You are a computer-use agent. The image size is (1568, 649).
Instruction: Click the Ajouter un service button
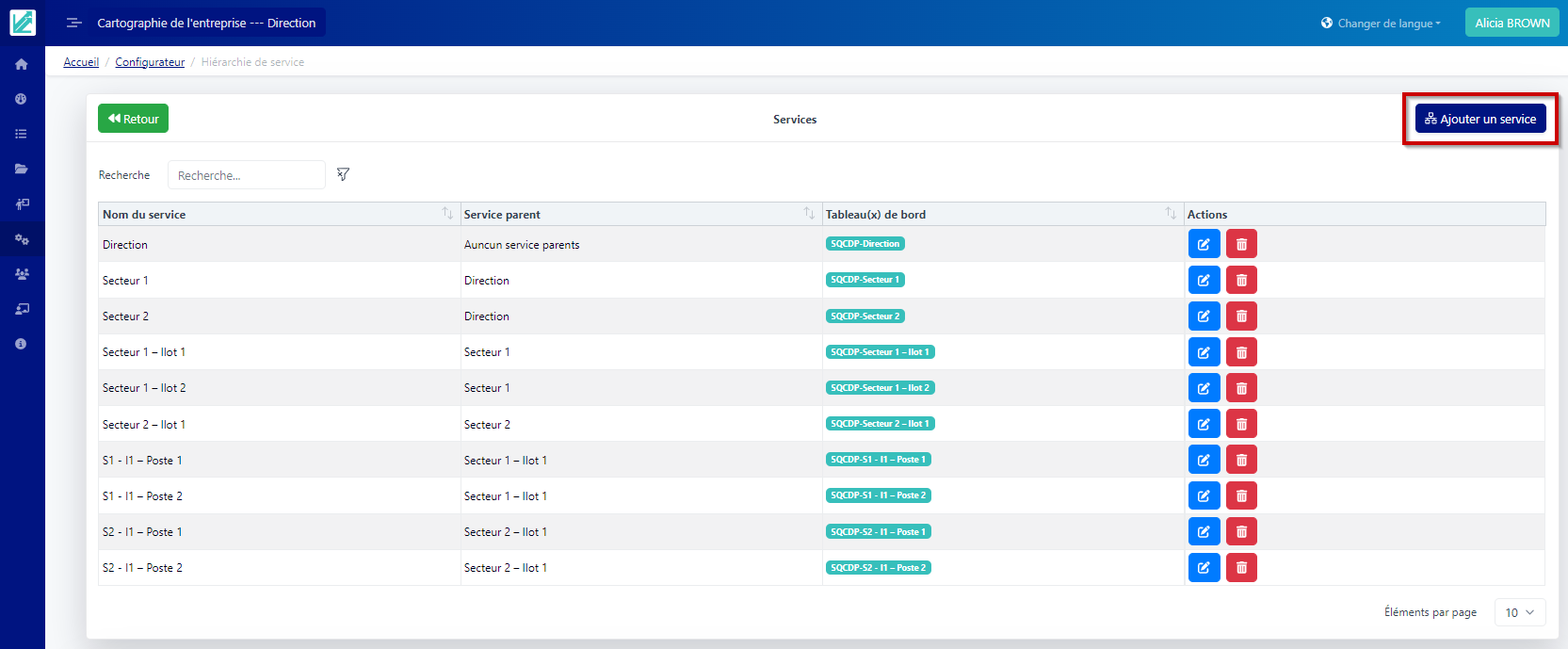click(x=1479, y=119)
